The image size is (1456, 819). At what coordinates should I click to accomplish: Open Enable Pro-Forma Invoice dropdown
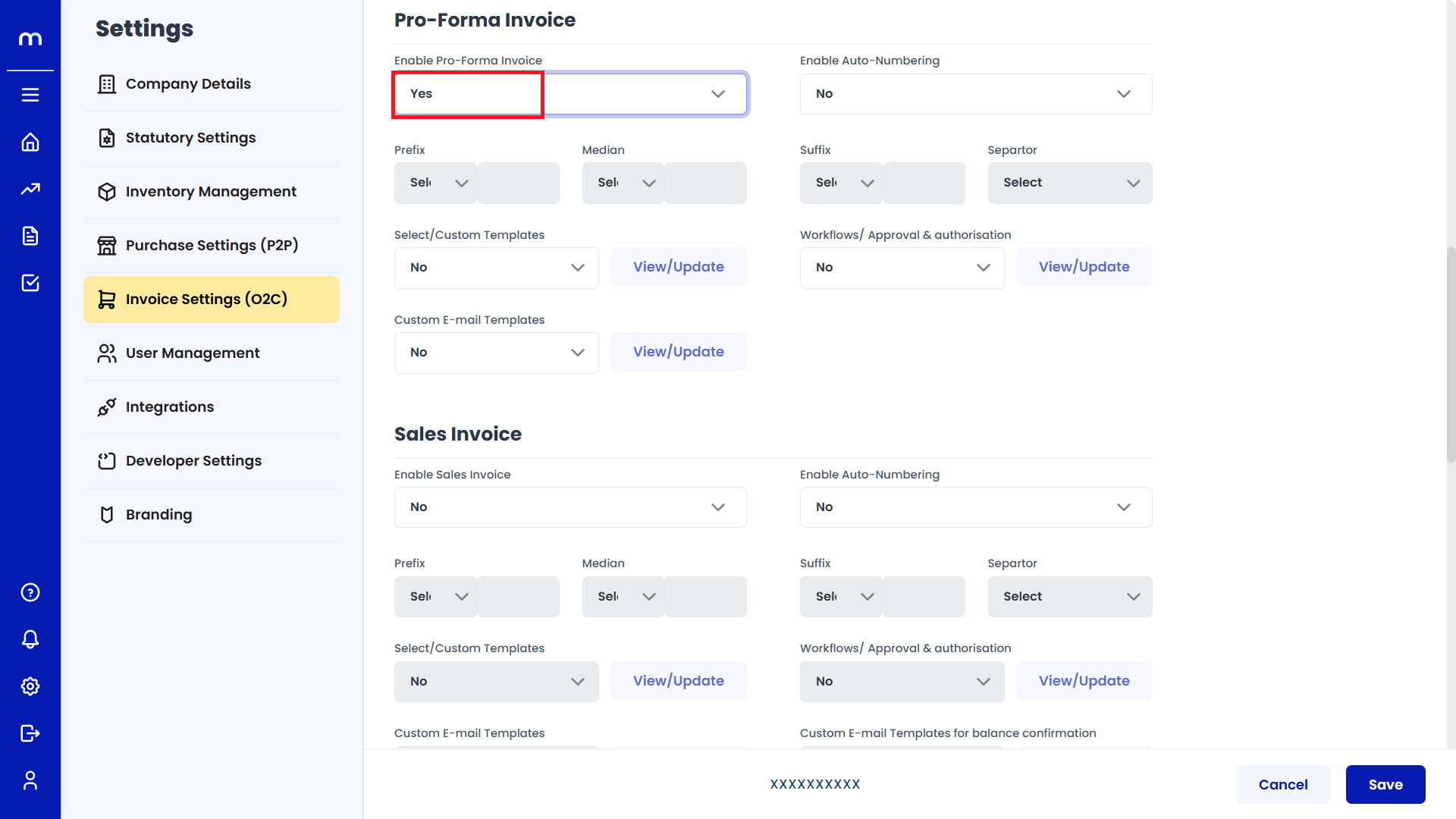tap(570, 94)
